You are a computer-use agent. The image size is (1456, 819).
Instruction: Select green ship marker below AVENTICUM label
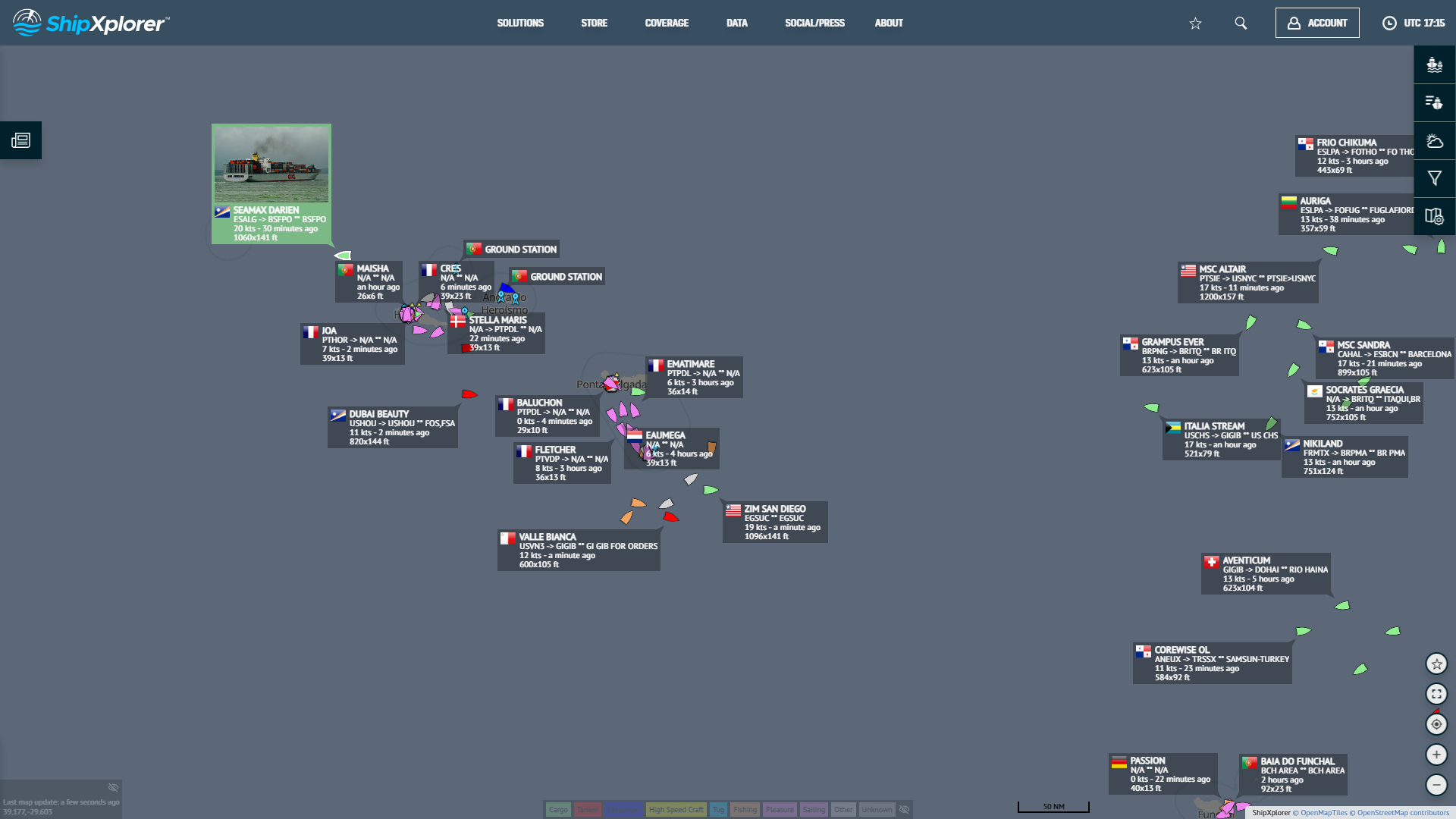pos(1342,605)
